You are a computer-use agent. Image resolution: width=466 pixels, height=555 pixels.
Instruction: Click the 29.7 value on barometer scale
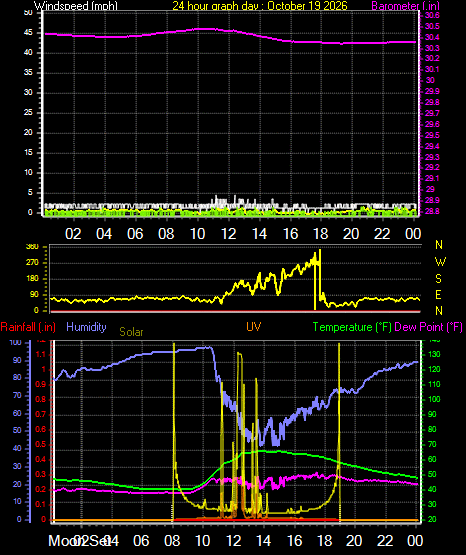(x=432, y=113)
